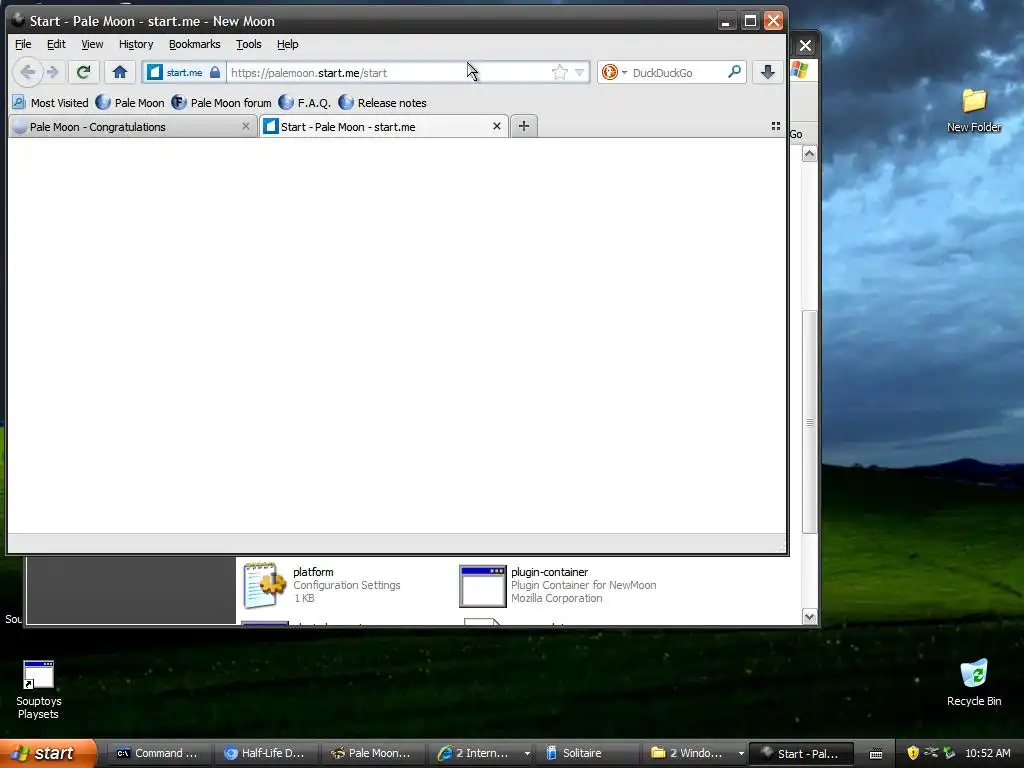This screenshot has width=1024, height=768.
Task: Click the Start - Pal... taskbar button
Action: [x=801, y=753]
